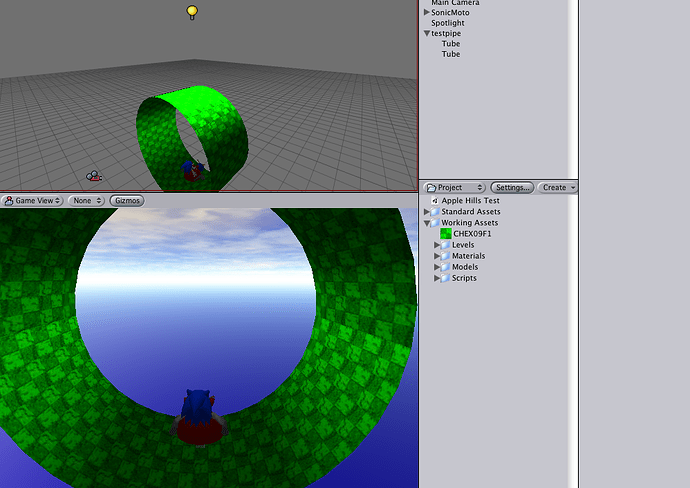Image resolution: width=690 pixels, height=488 pixels.
Task: Click the Standard Assets folder icon
Action: (x=435, y=212)
